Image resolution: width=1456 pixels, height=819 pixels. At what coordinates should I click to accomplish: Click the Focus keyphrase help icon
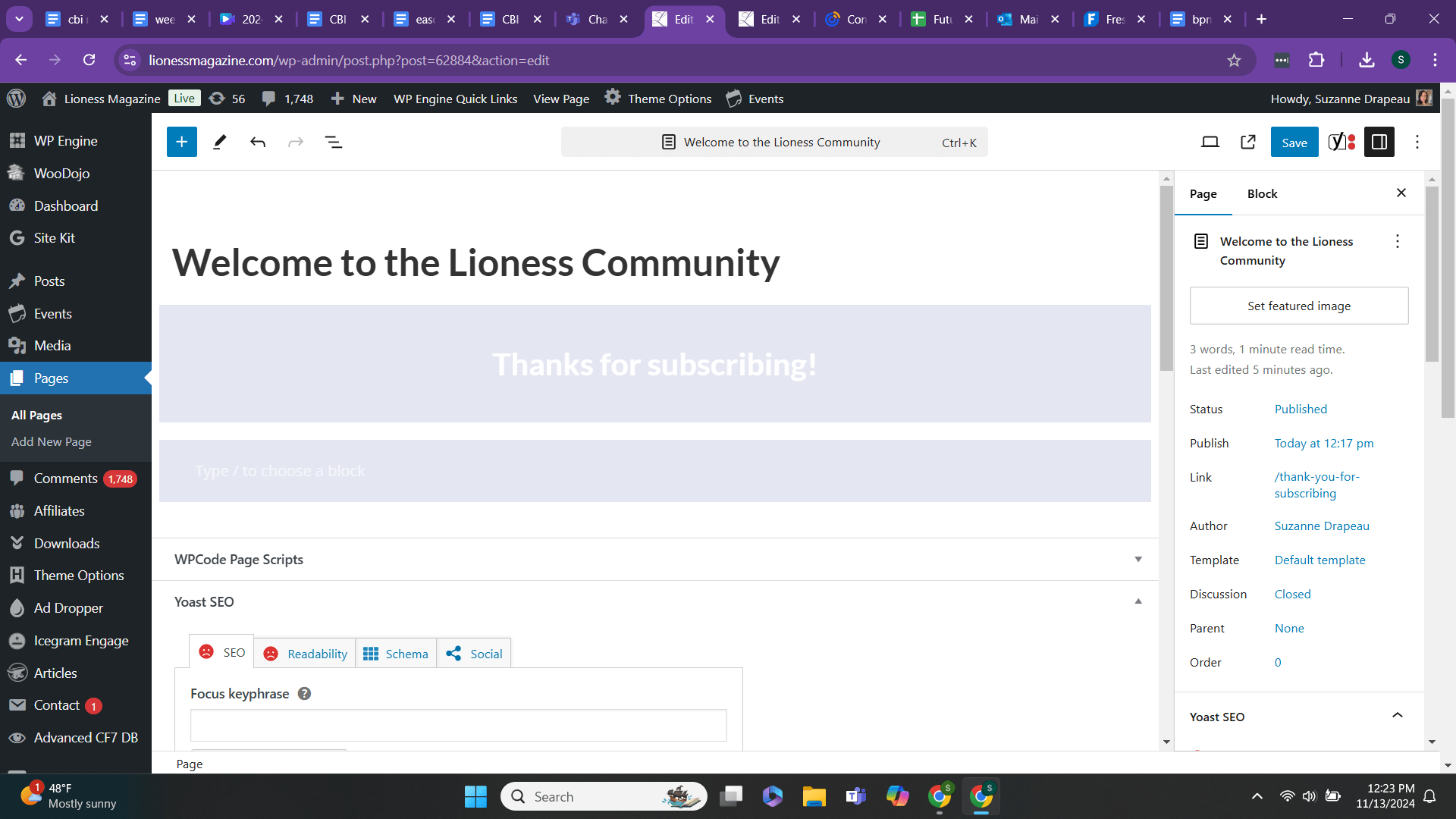click(x=304, y=693)
